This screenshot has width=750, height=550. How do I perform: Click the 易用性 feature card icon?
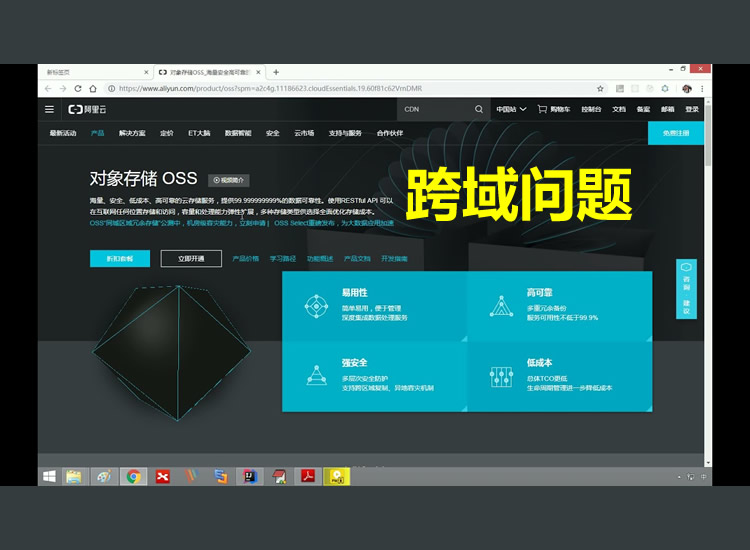(316, 306)
